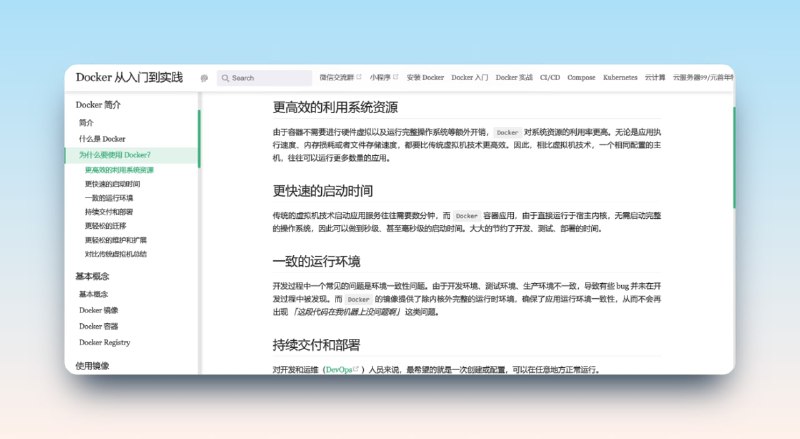Go to 安装 Docker in top navigation
The height and width of the screenshot is (439, 800).
point(425,78)
